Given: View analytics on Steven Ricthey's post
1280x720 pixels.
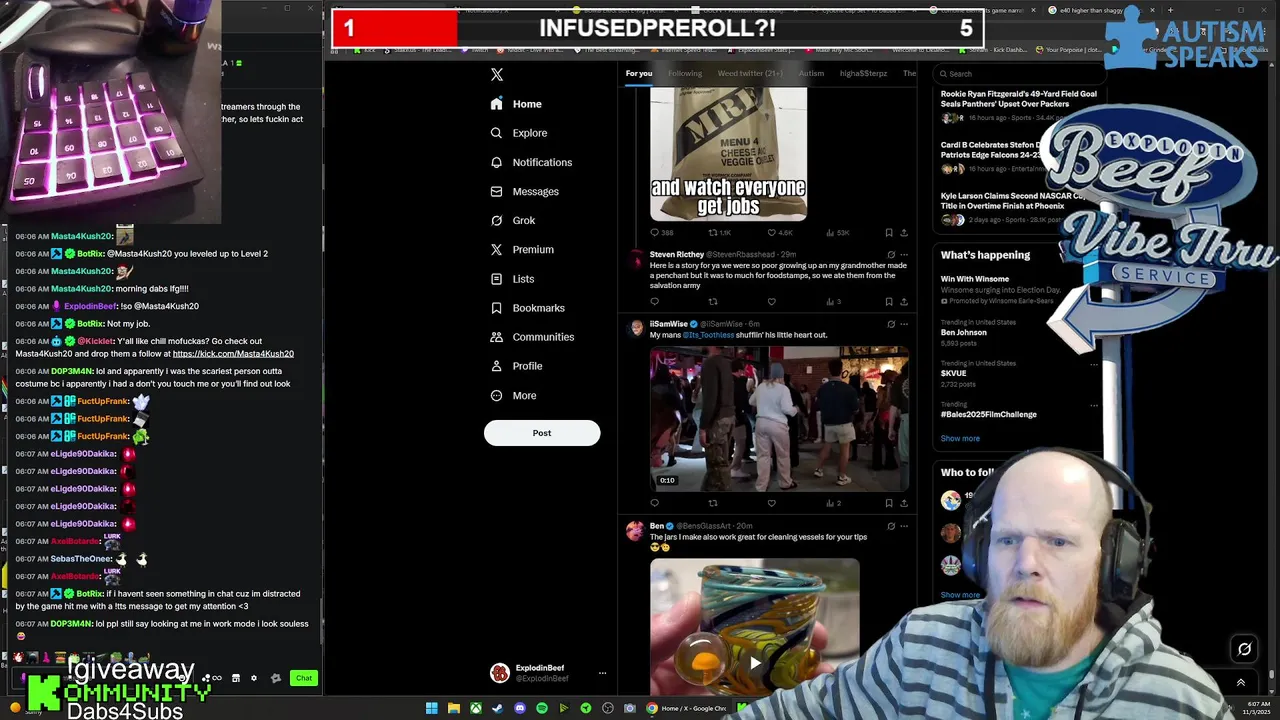Looking at the screenshot, I should tap(833, 301).
